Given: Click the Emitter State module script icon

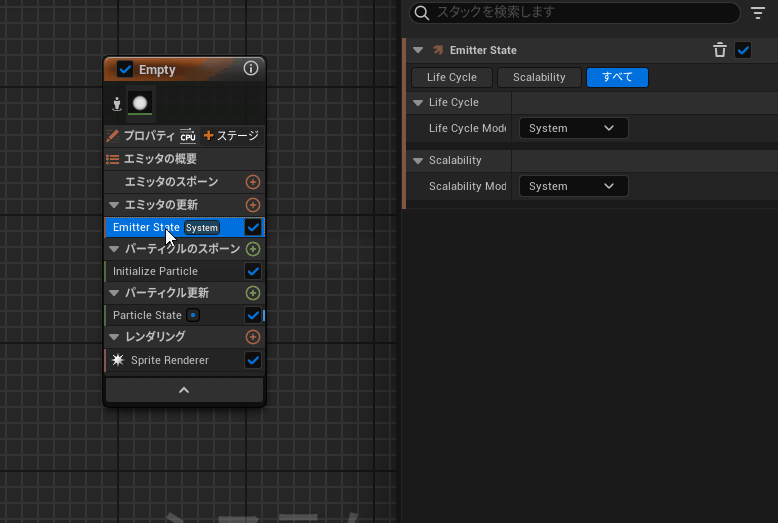Looking at the screenshot, I should tap(438, 50).
